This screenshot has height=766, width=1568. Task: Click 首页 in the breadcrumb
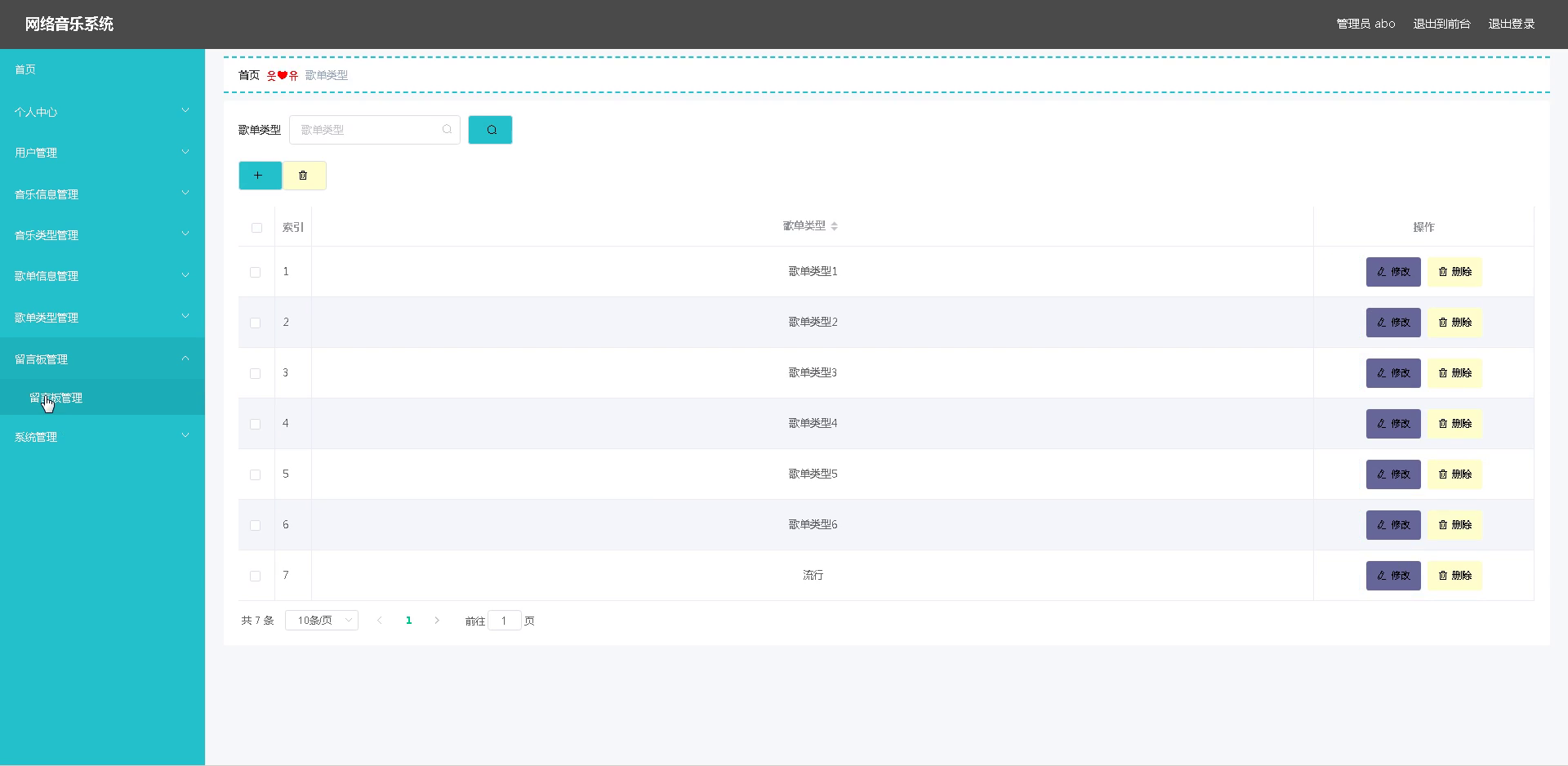[x=249, y=75]
